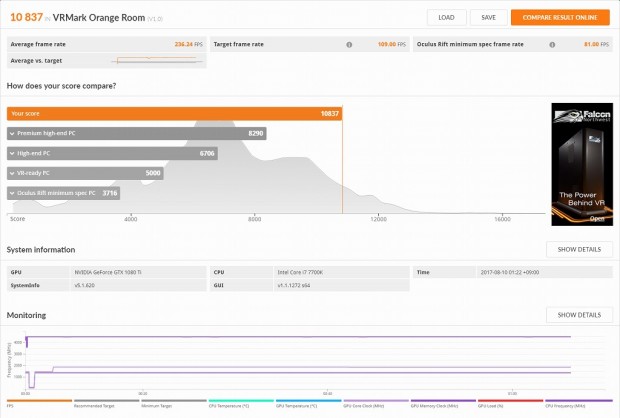Open the Falcon Northwest advertisement
The image size is (620, 418).
point(582,165)
